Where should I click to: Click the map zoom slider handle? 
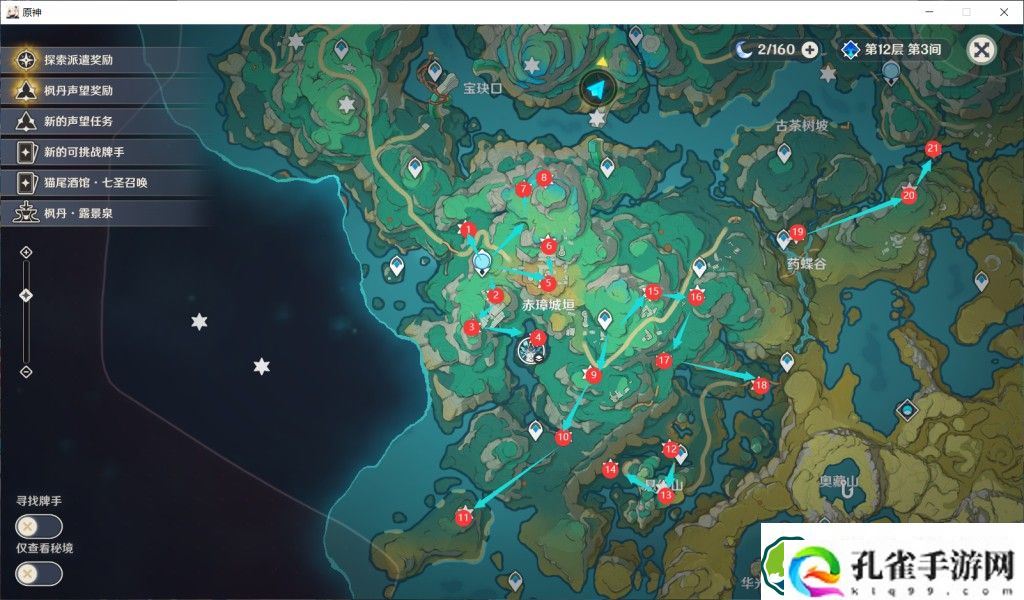[x=26, y=296]
